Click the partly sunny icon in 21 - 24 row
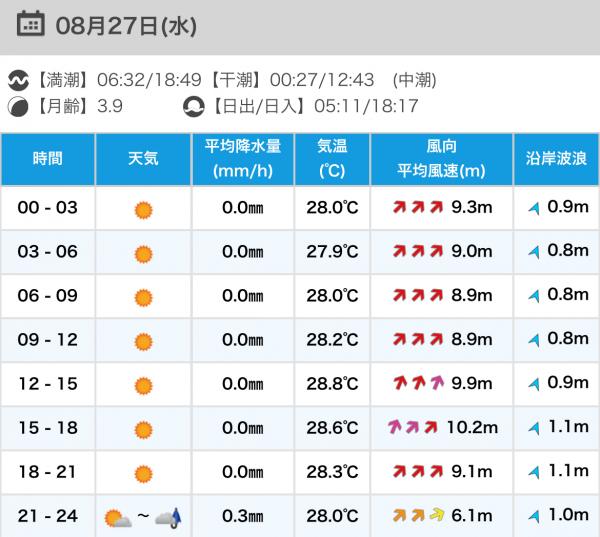This screenshot has width=600, height=537. [118, 518]
